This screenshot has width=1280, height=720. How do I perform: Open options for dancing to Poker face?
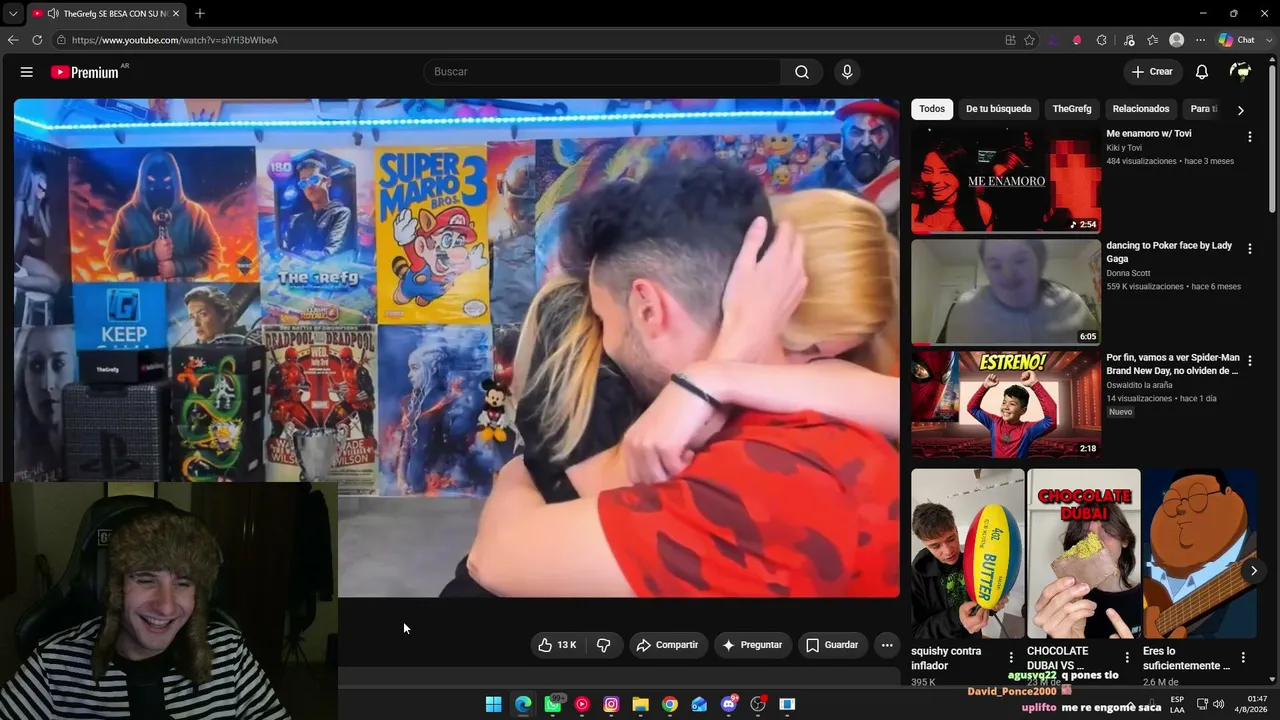1249,249
